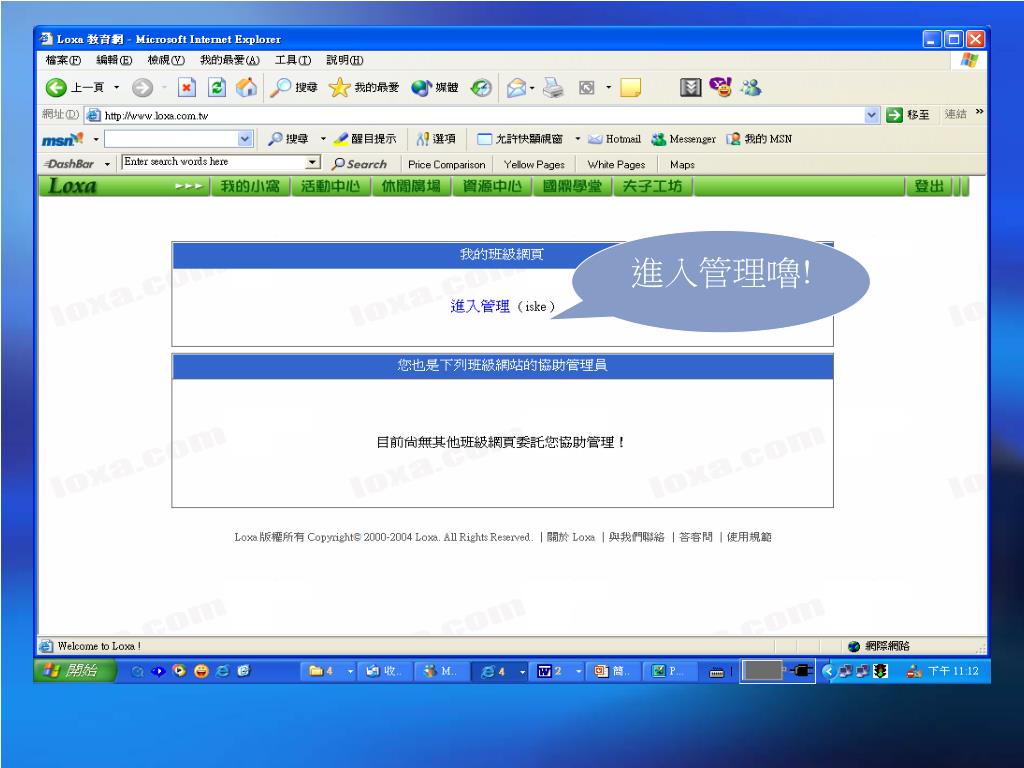Viewport: 1024px width, 768px height.
Task: Expand the MSN search box dropdown
Action: [x=245, y=139]
